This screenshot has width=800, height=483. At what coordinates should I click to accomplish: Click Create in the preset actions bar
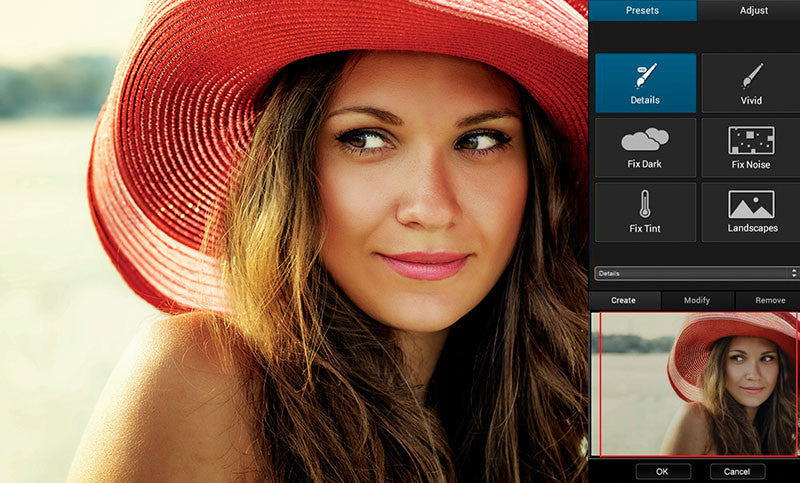click(x=623, y=300)
